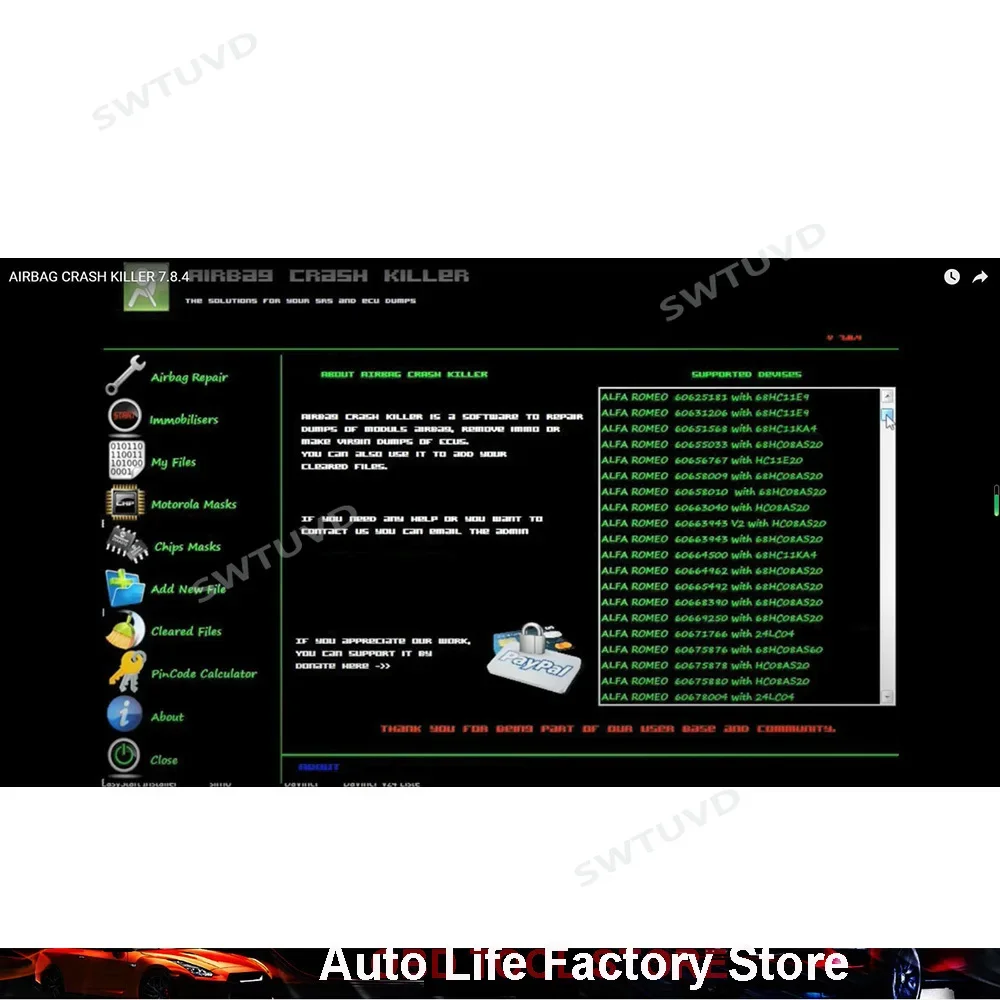Click the About Airbag Crash Killer heading
Image resolution: width=1000 pixels, height=1000 pixels.
tap(404, 374)
